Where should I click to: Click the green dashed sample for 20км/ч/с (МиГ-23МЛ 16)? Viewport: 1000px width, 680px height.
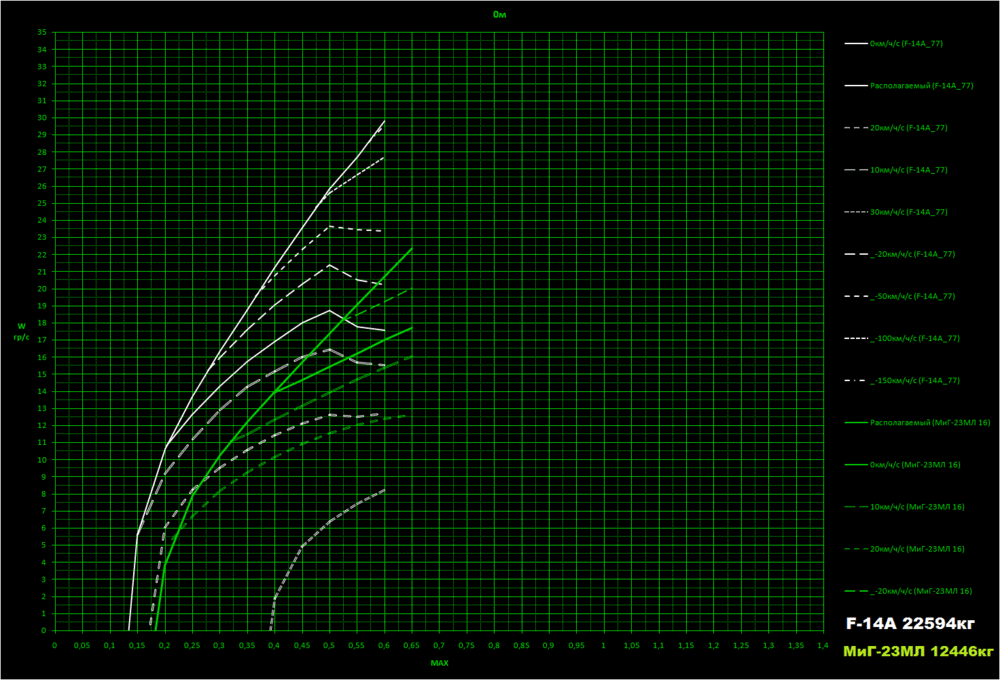[x=856, y=547]
